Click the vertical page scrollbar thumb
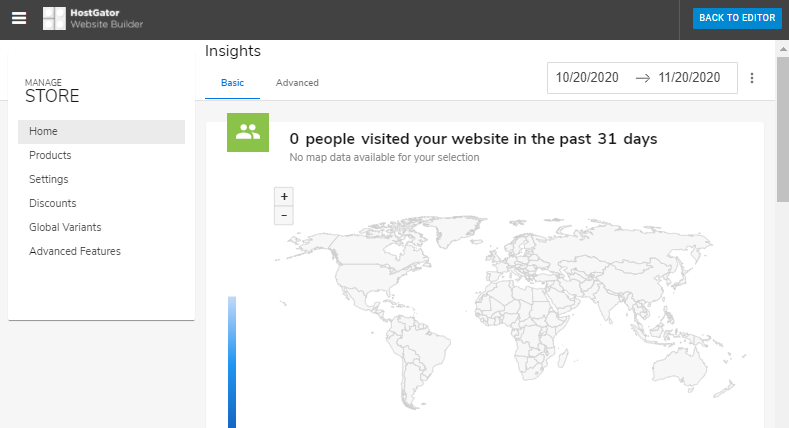Viewport: 789px width, 428px height. coord(783,129)
